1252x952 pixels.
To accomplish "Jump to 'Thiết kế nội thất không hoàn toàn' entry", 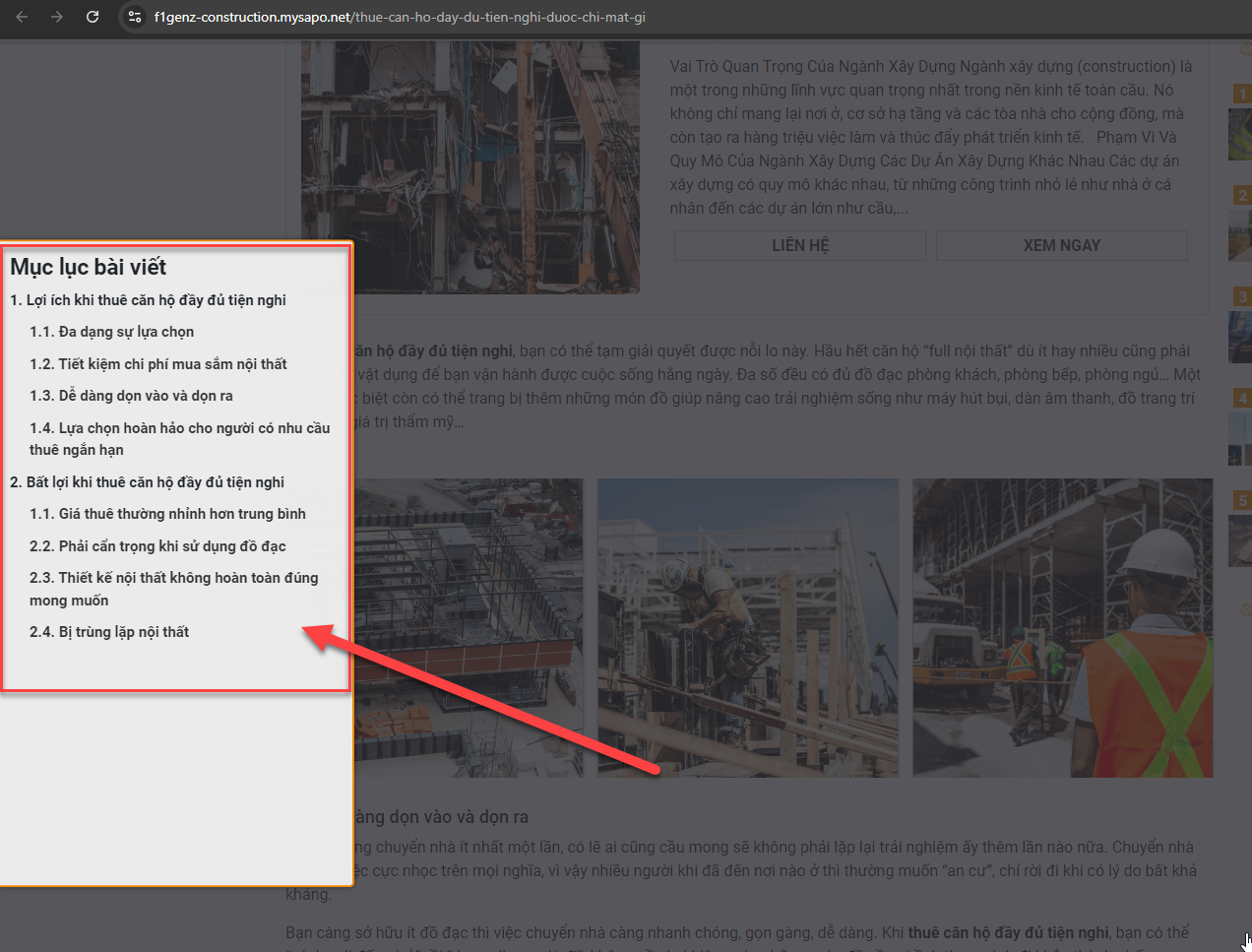I will [173, 589].
